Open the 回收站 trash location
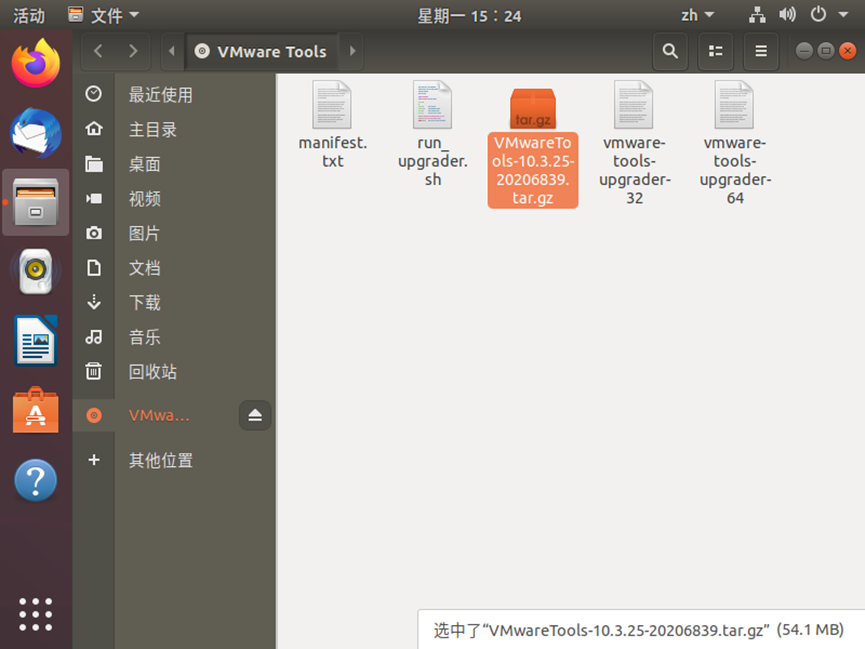865x649 pixels. pyautogui.click(x=174, y=371)
